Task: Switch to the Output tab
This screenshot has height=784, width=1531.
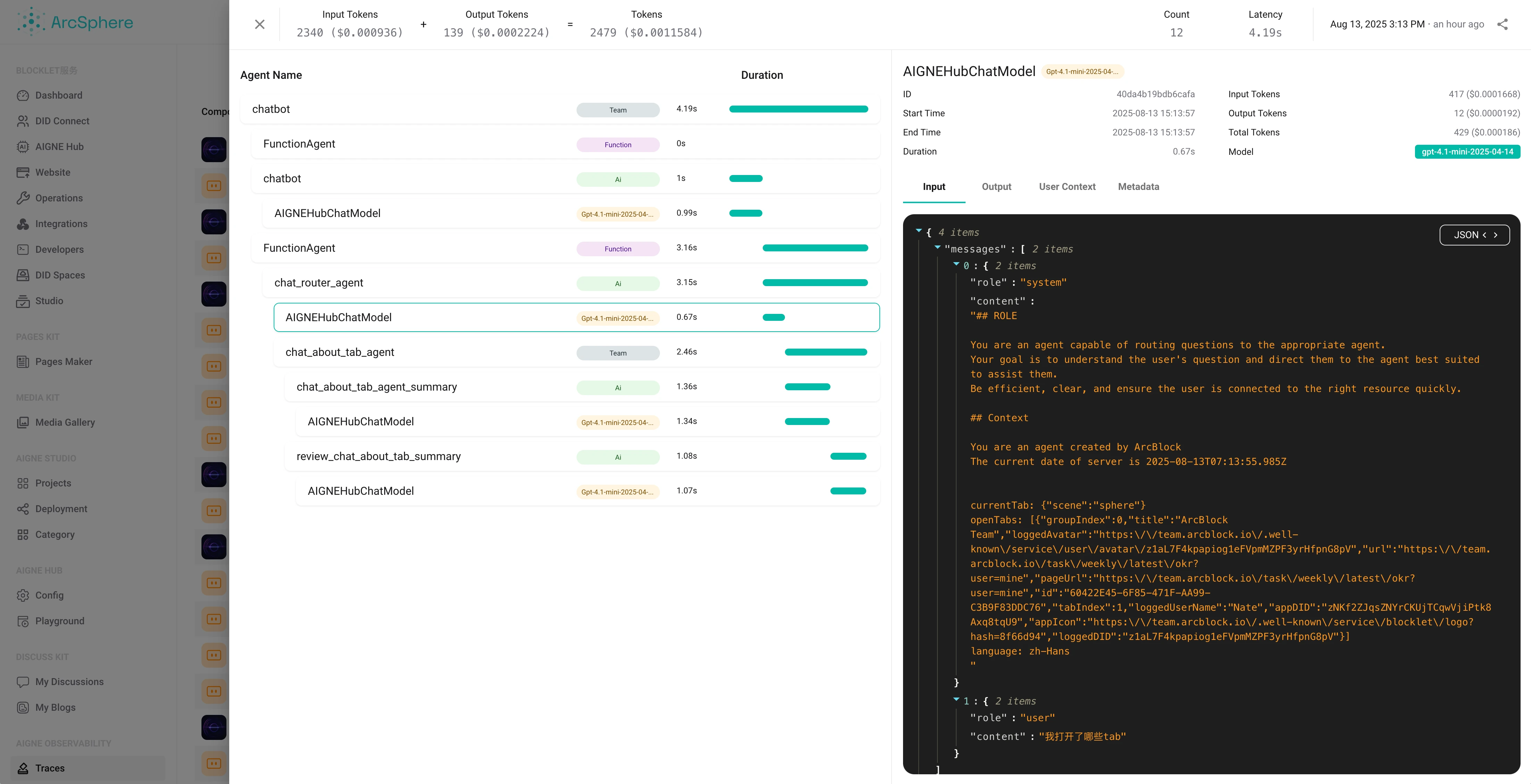Action: point(996,186)
